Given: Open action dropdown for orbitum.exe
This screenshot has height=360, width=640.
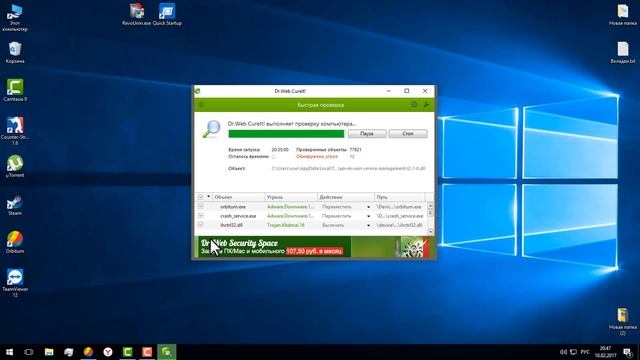Looking at the screenshot, I should tap(368, 207).
